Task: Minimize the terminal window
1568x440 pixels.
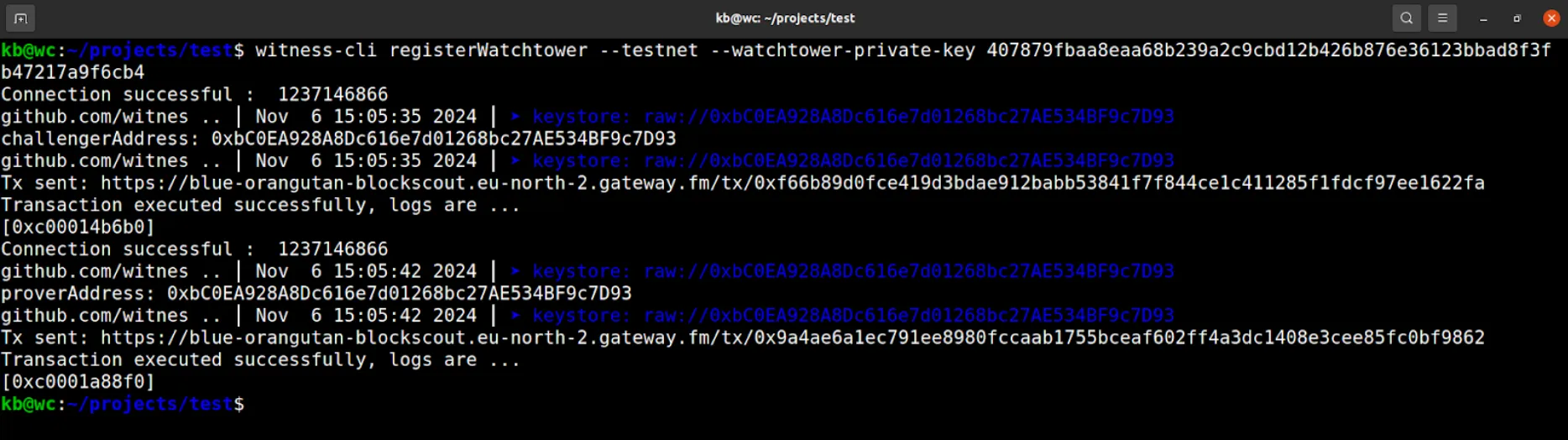Action: click(1483, 18)
